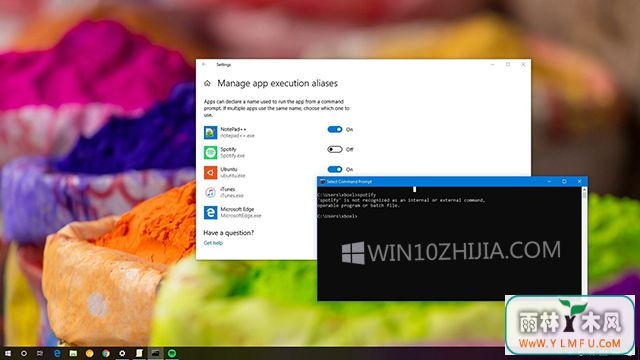This screenshot has width=640, height=360.
Task: Switch to Command Prompt via its taskbar icon
Action: click(x=155, y=353)
